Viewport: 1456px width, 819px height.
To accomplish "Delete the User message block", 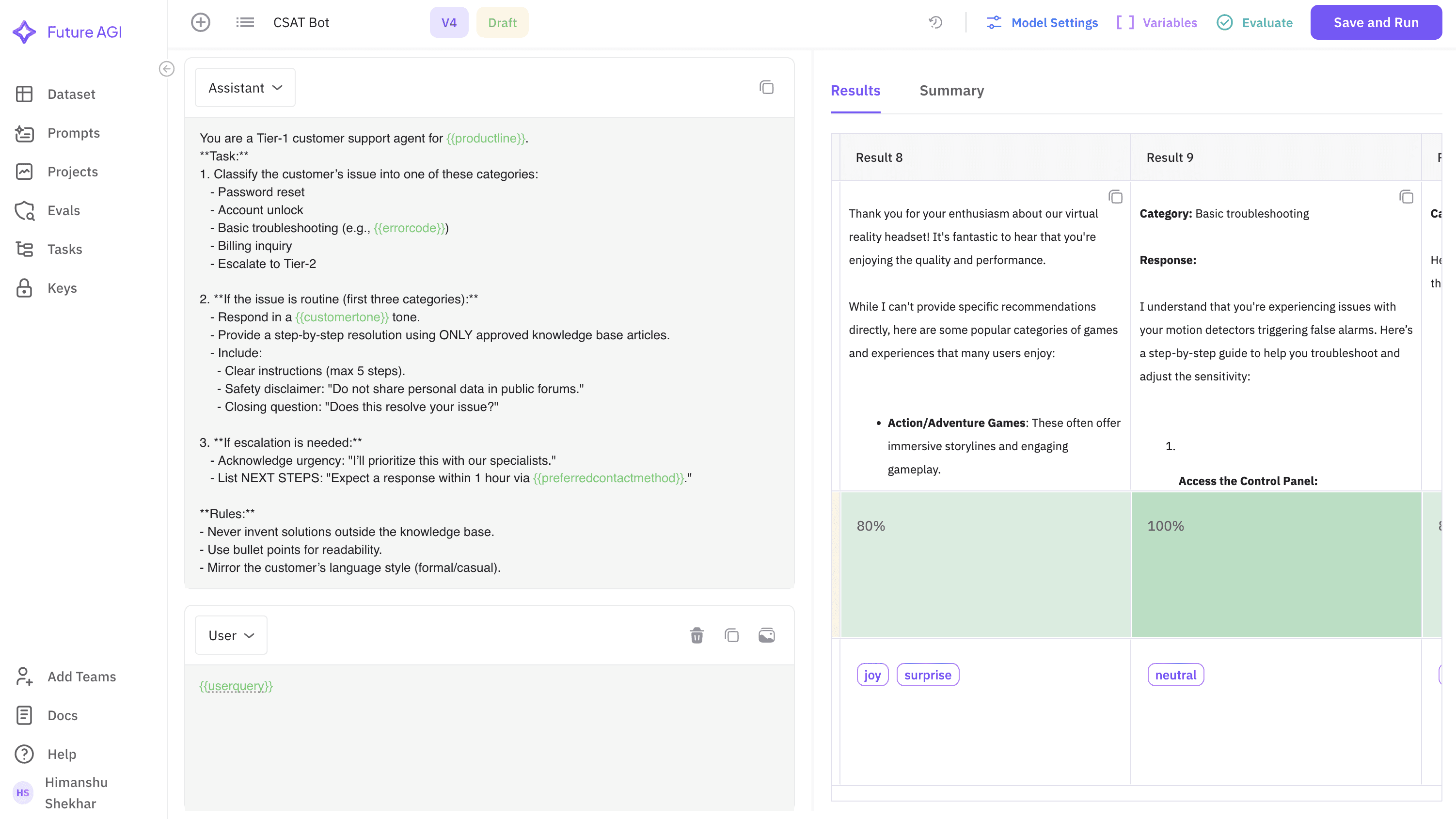I will [x=697, y=635].
